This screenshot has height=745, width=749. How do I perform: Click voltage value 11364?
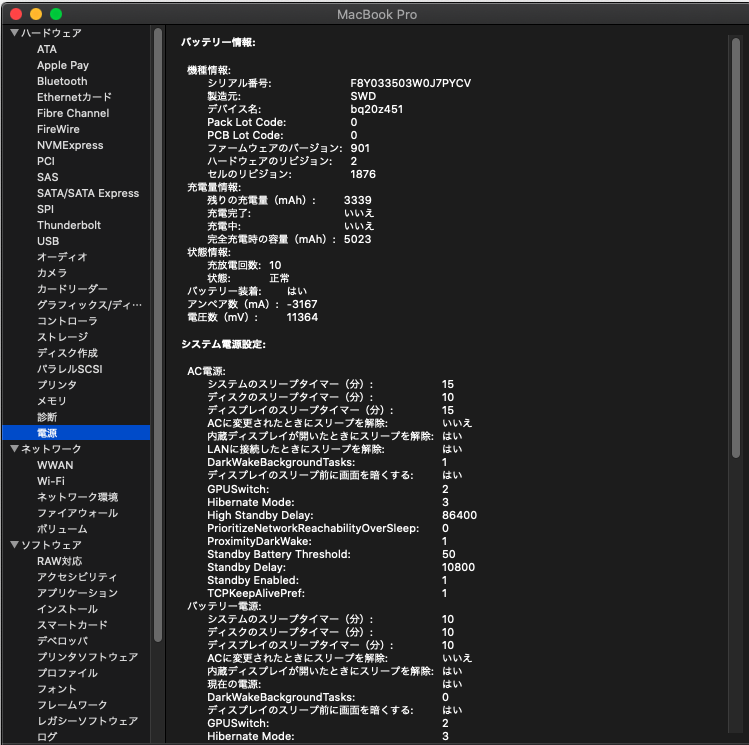pyautogui.click(x=302, y=317)
